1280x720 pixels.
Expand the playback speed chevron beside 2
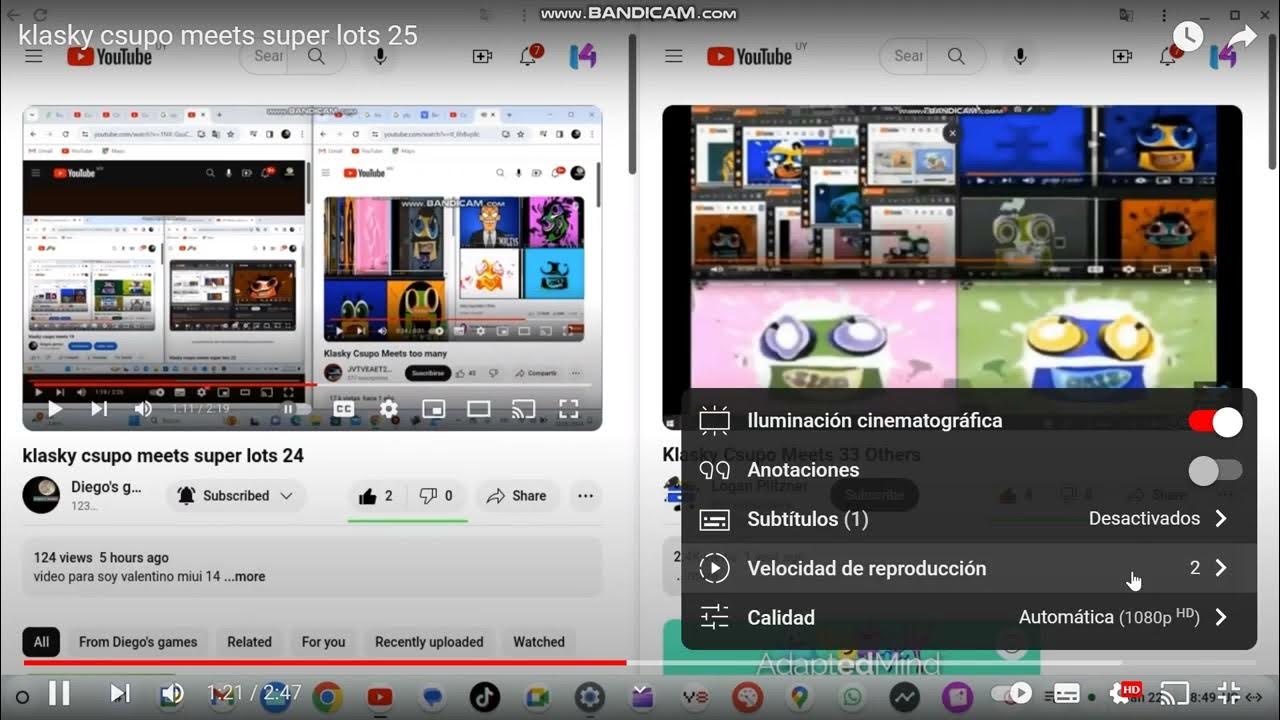click(1221, 568)
